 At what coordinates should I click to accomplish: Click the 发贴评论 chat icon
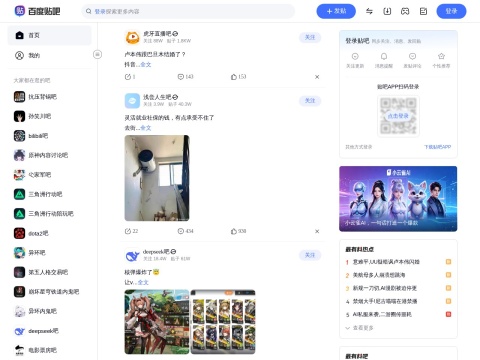[412, 56]
